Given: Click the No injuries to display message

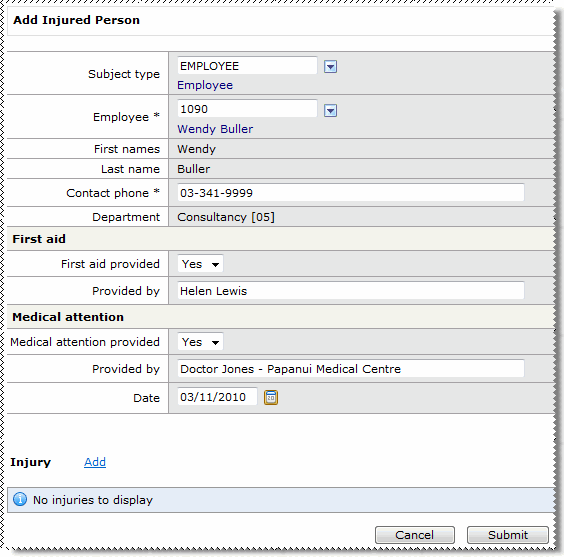Looking at the screenshot, I should [93, 500].
